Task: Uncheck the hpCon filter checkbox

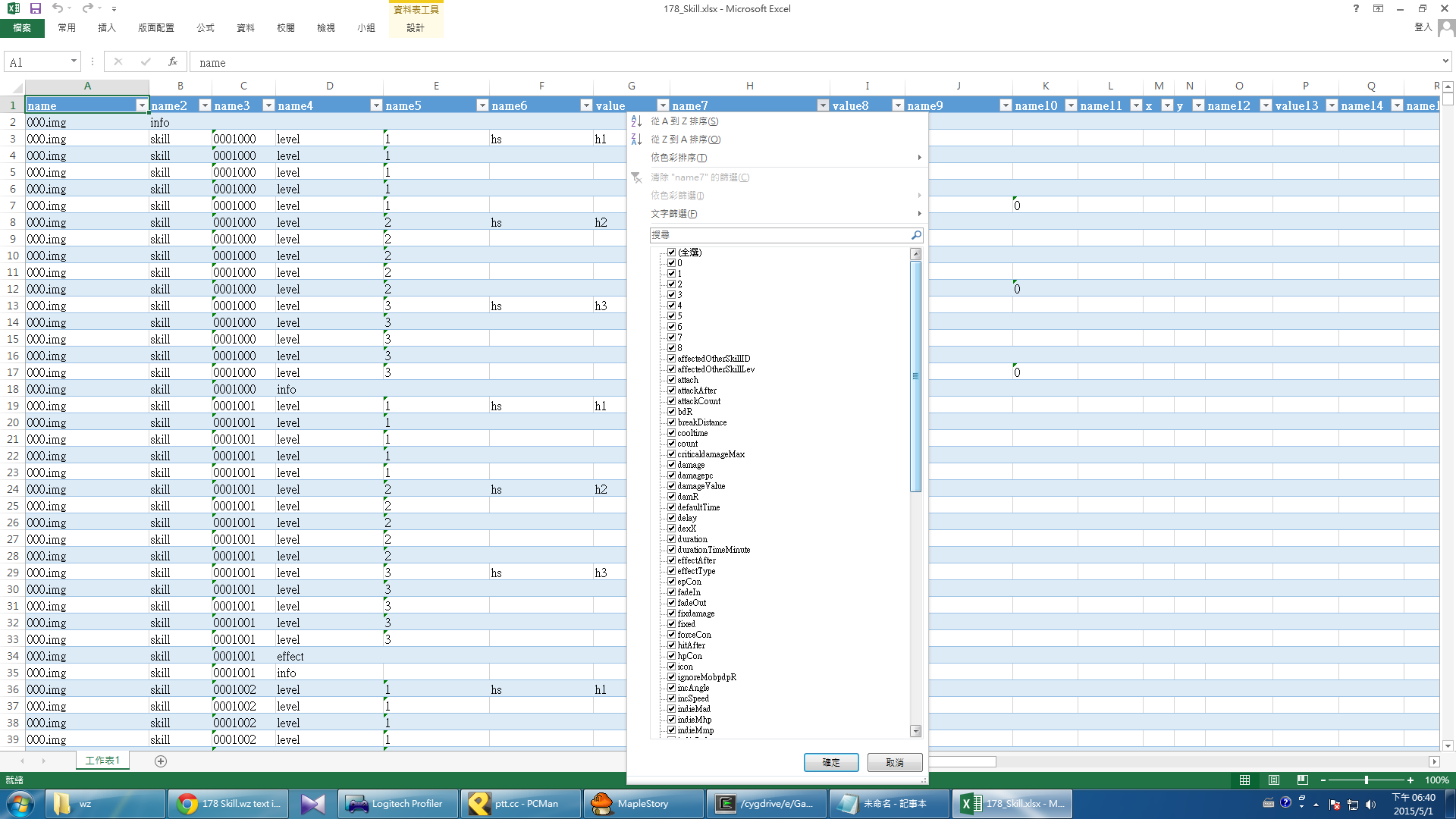Action: click(671, 656)
